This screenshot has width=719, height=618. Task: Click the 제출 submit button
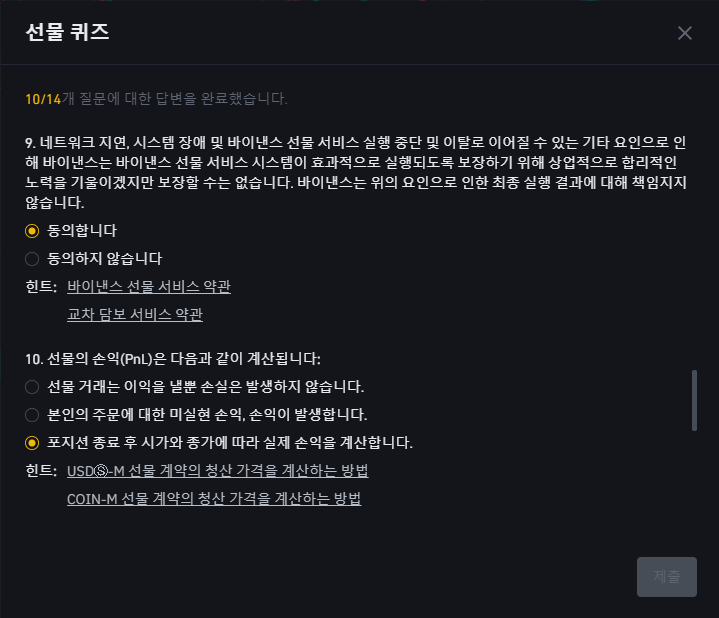pyautogui.click(x=667, y=577)
